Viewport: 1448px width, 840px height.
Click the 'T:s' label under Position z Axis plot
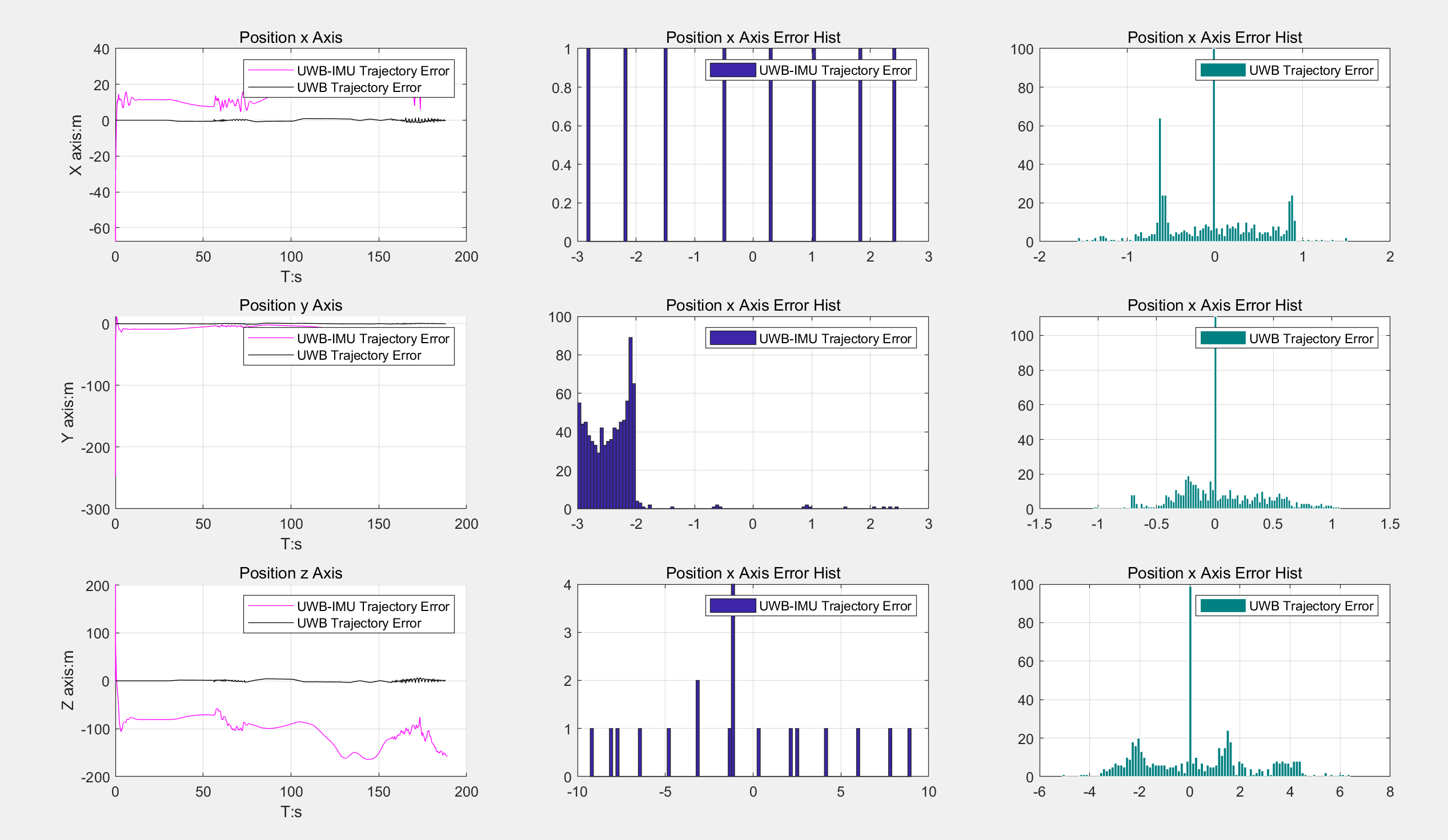coord(291,811)
